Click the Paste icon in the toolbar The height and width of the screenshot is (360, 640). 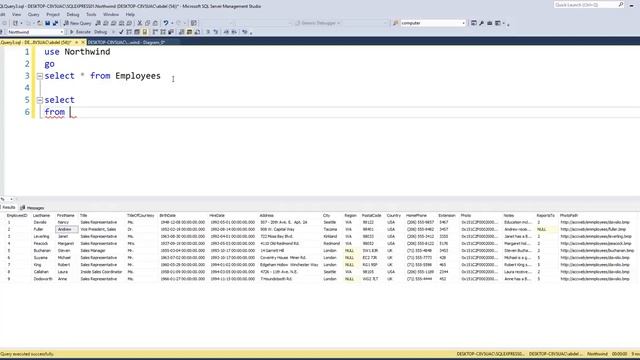(x=155, y=23)
